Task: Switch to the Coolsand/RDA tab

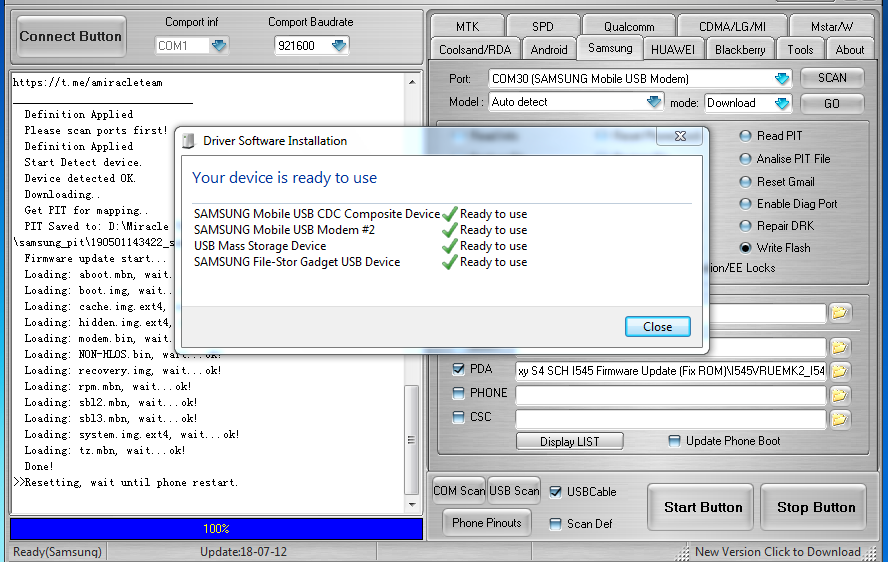Action: 475,50
